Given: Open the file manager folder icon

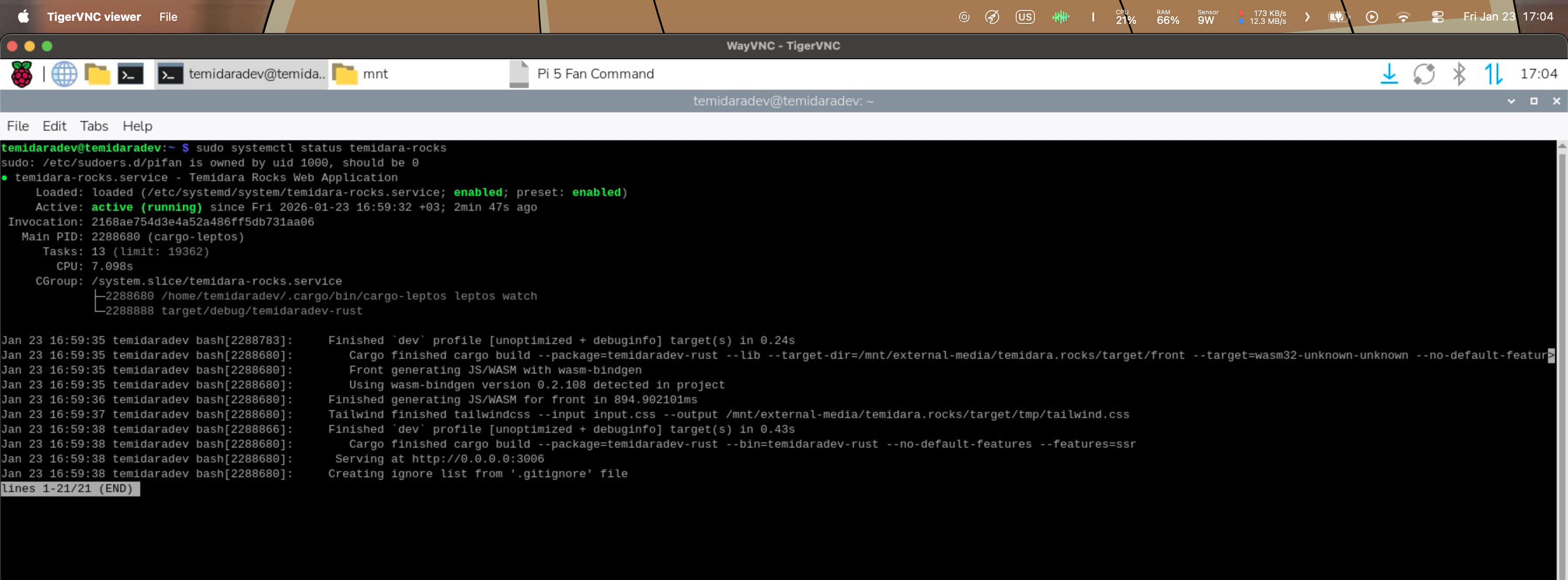Looking at the screenshot, I should pyautogui.click(x=97, y=74).
